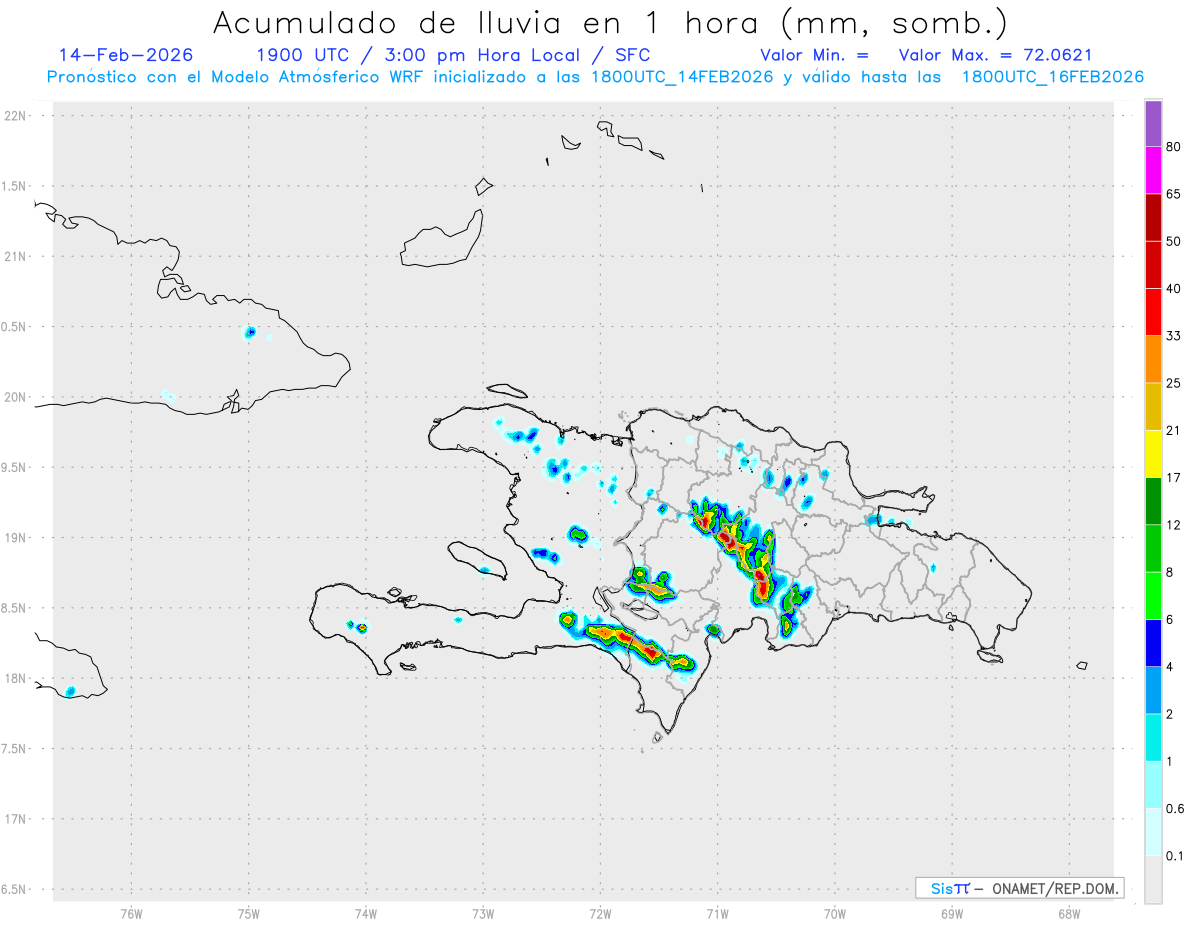This screenshot has width=1200, height=927.
Task: Click the longitude label '74W'
Action: point(366,912)
